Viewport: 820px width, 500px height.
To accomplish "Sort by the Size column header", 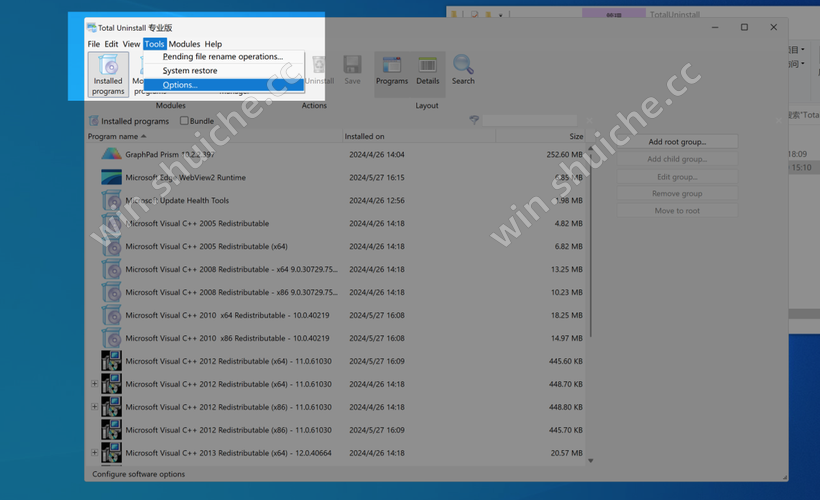I will (540, 136).
